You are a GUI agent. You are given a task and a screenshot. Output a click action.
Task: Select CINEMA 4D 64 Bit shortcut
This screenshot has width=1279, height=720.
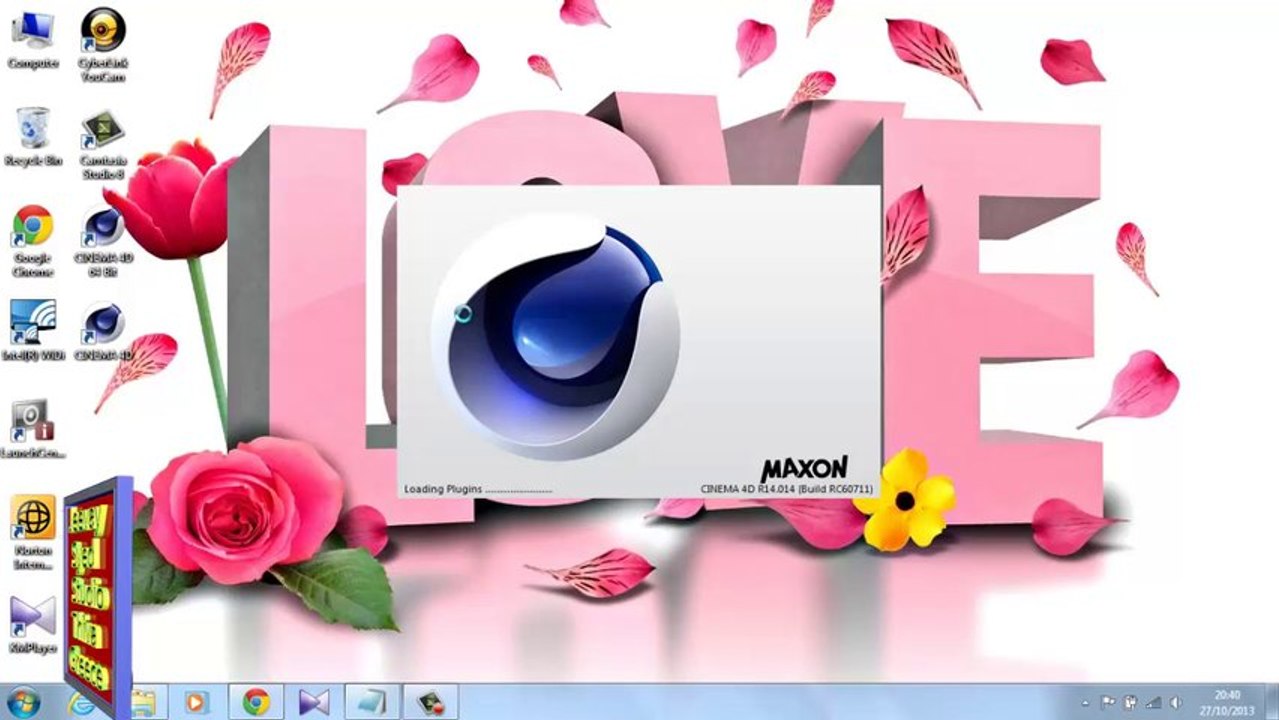point(103,241)
